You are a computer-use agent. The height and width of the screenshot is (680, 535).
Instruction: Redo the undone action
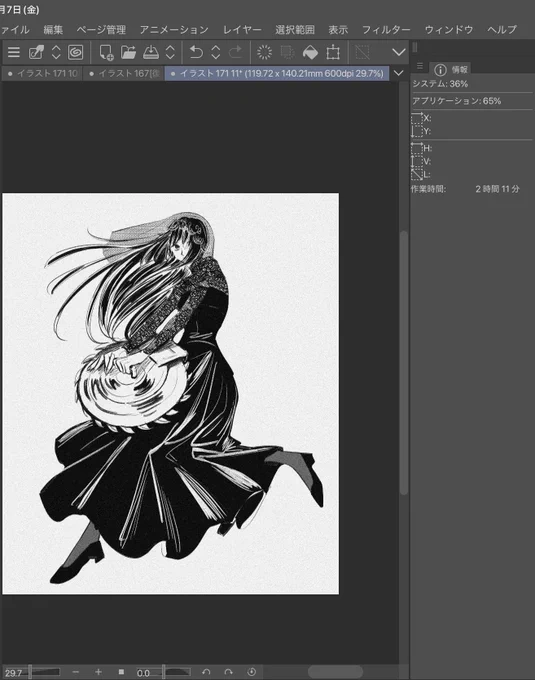pos(235,52)
